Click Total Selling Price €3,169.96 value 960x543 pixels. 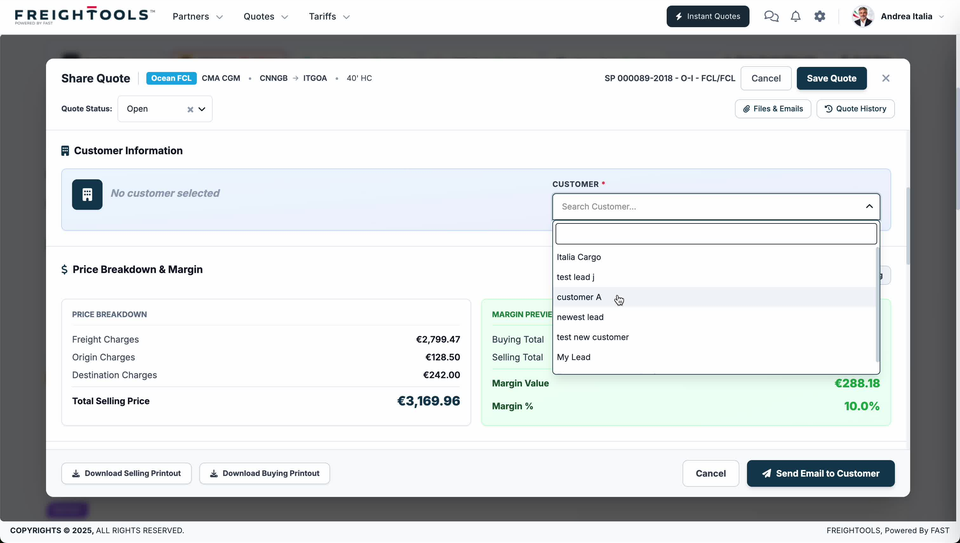coord(429,401)
